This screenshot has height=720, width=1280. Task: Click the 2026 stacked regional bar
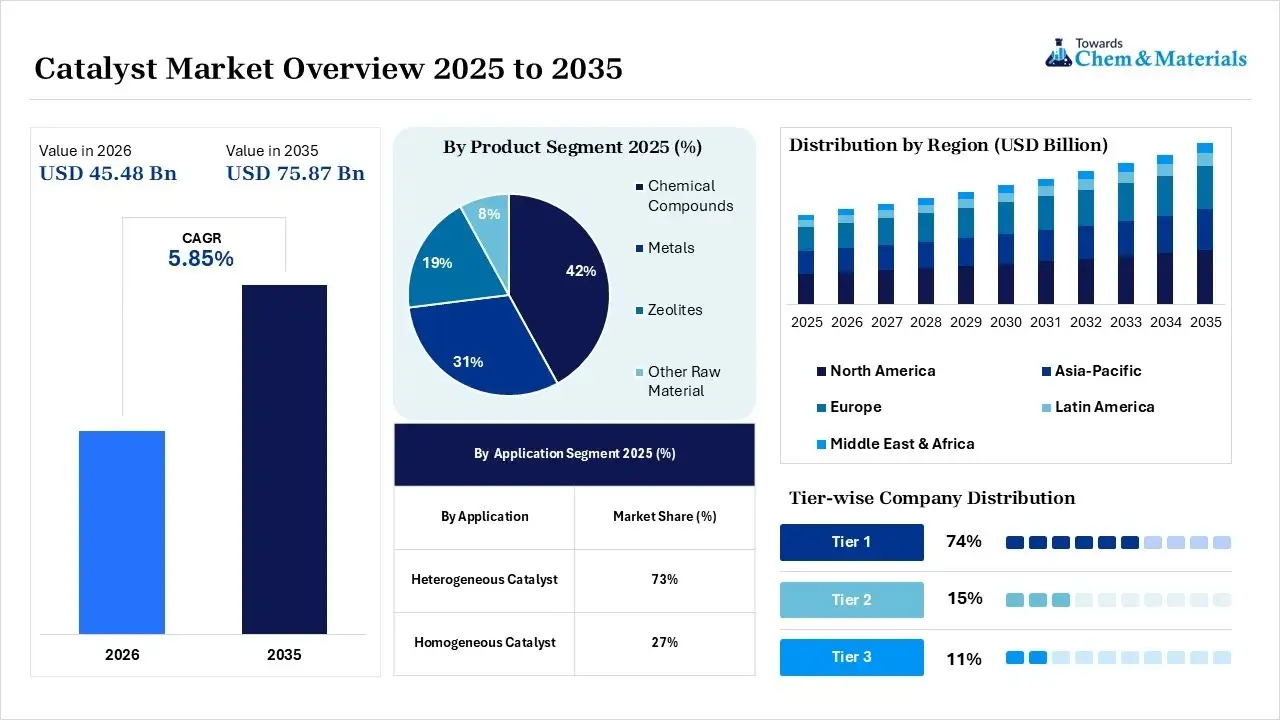coord(846,256)
